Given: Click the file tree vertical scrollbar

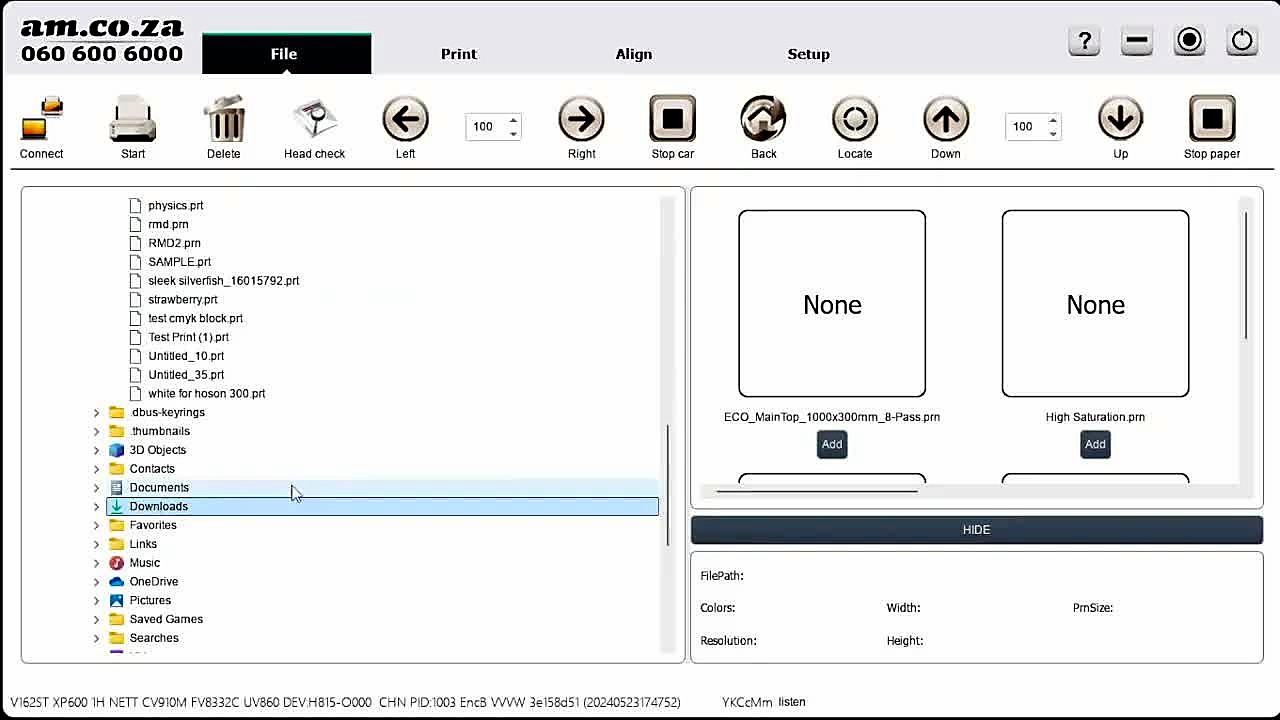Looking at the screenshot, I should click(x=668, y=485).
